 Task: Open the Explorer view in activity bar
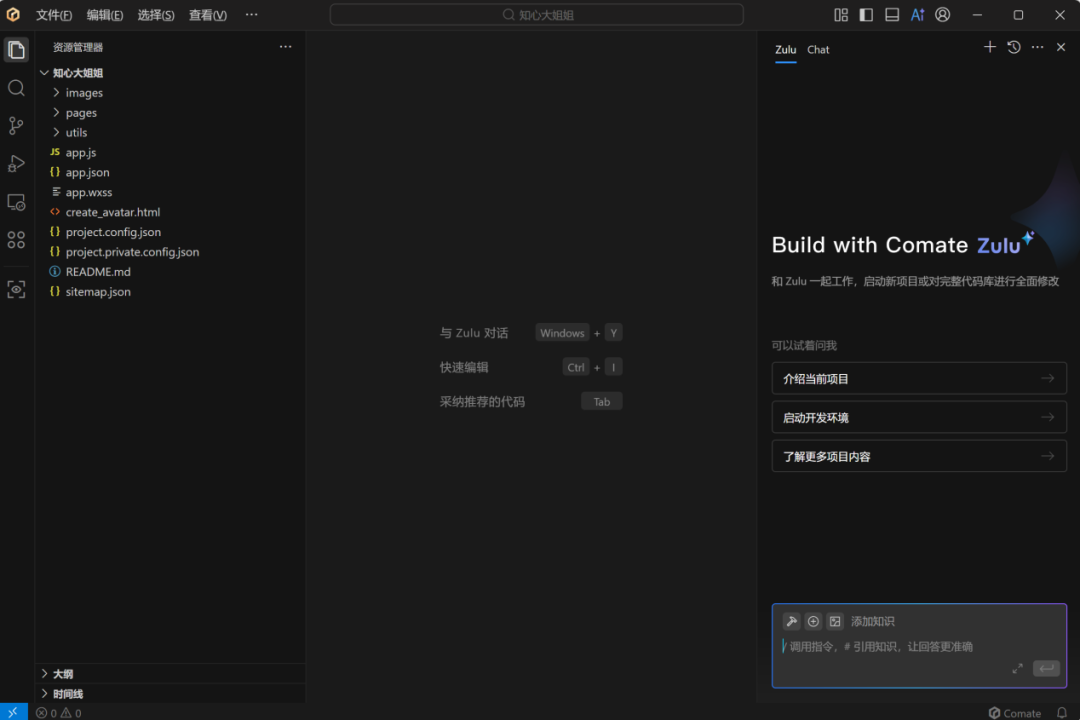(x=16, y=50)
